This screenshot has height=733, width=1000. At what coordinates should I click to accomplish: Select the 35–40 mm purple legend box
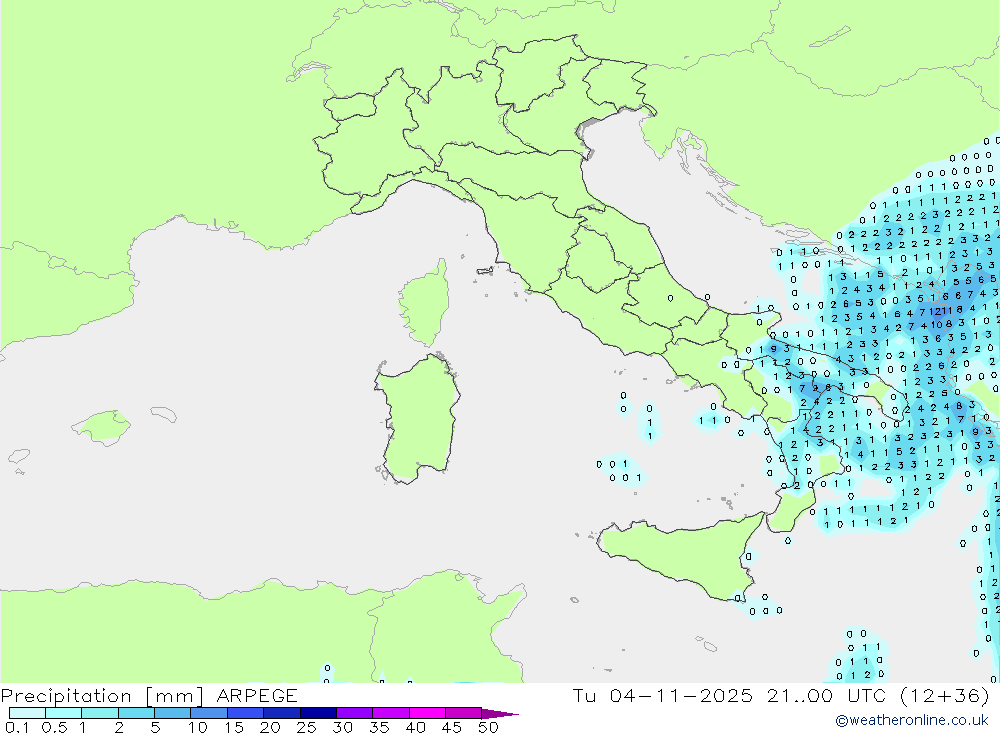tap(391, 713)
